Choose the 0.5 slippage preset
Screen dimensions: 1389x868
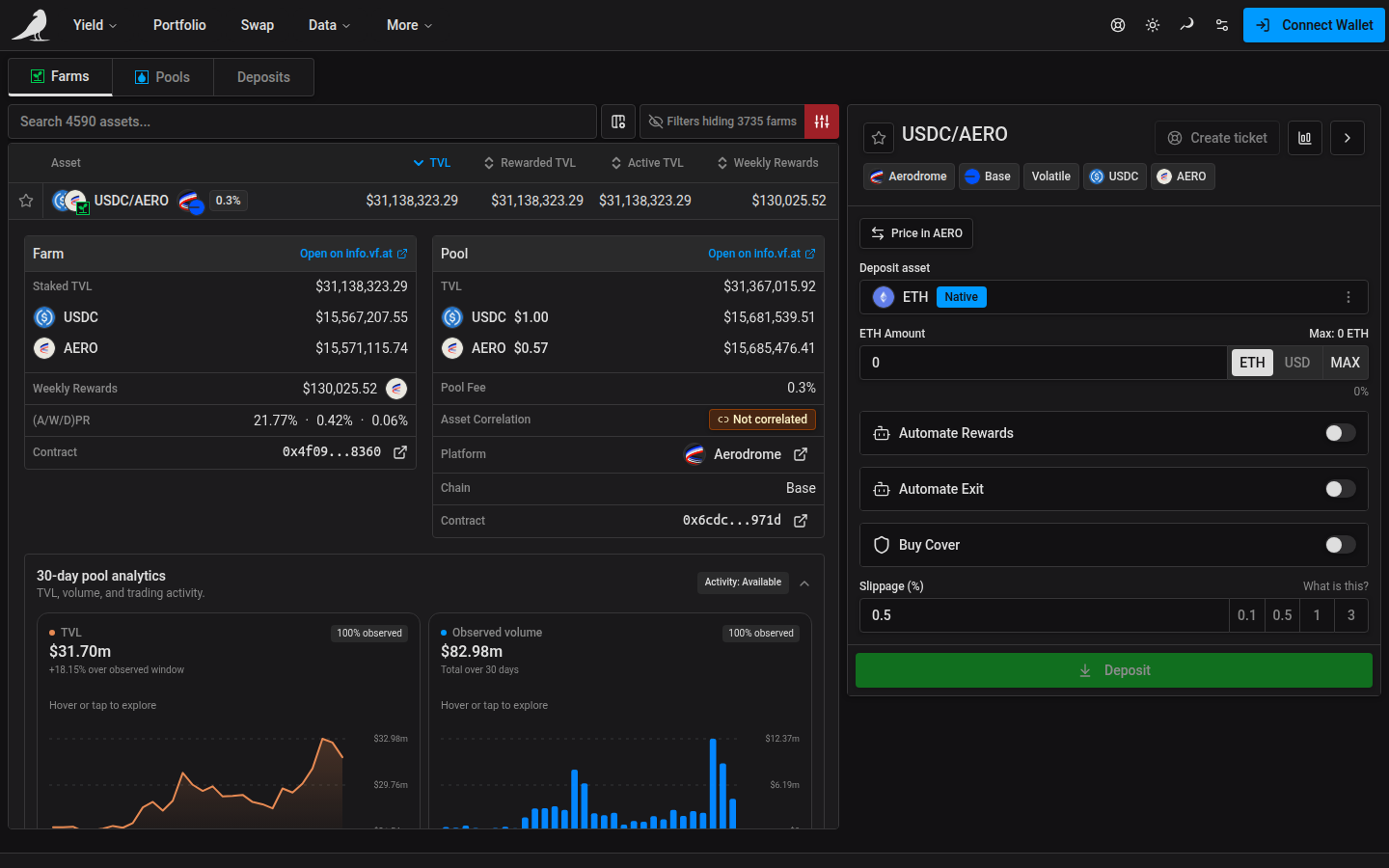1282,615
